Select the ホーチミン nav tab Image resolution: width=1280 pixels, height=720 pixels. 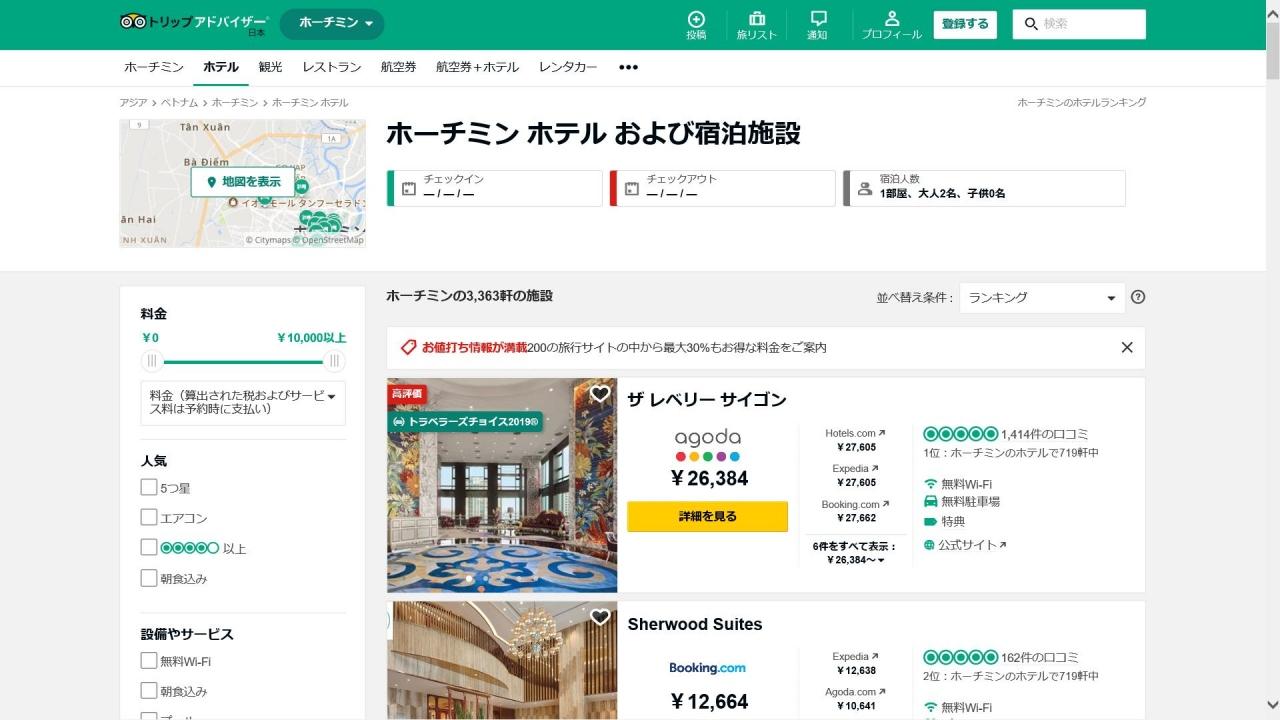tap(154, 67)
